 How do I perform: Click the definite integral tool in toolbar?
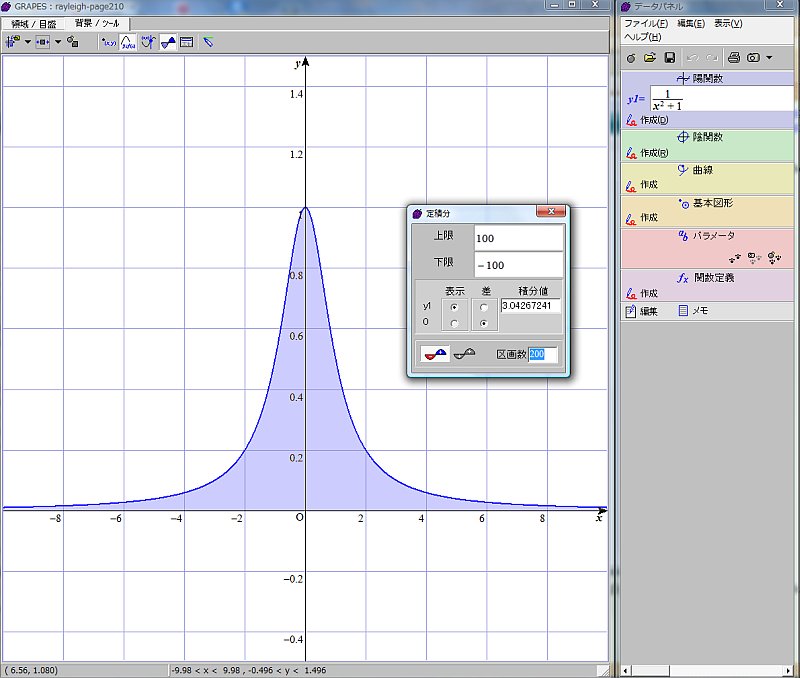[168, 42]
